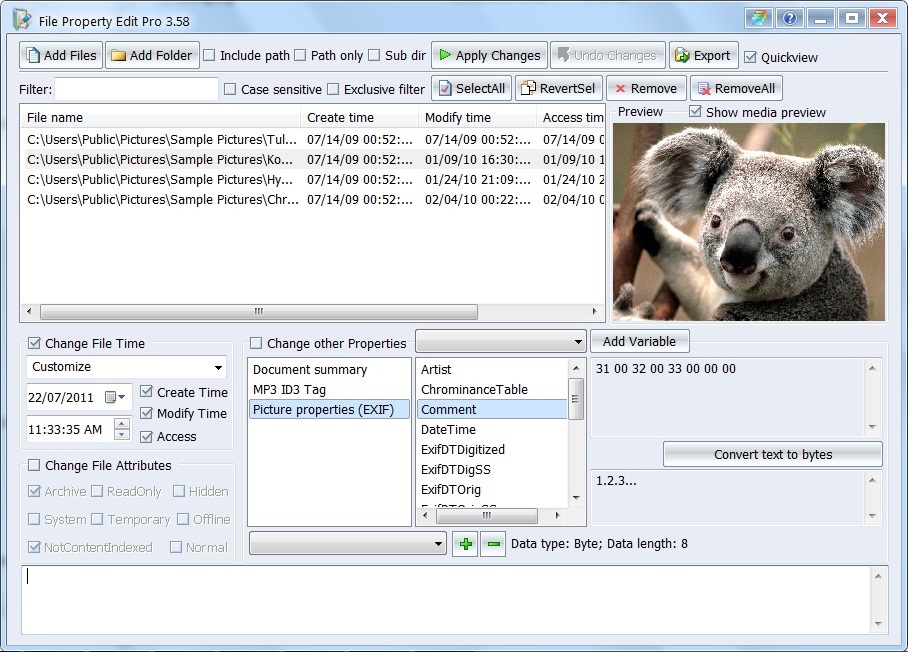Screen dimensions: 908x652
Task: Click the colorful icon in title bar
Action: click(x=760, y=19)
